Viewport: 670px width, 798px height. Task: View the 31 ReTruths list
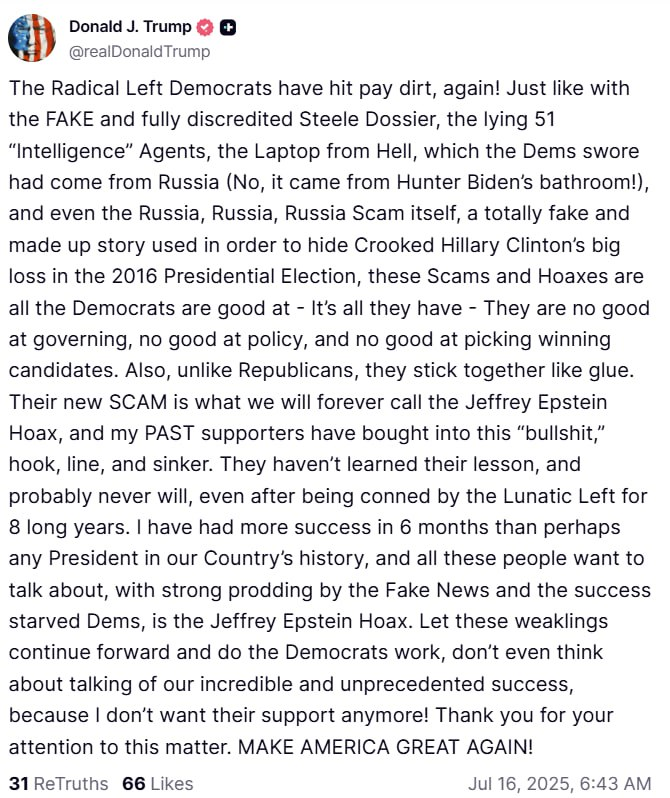point(58,783)
